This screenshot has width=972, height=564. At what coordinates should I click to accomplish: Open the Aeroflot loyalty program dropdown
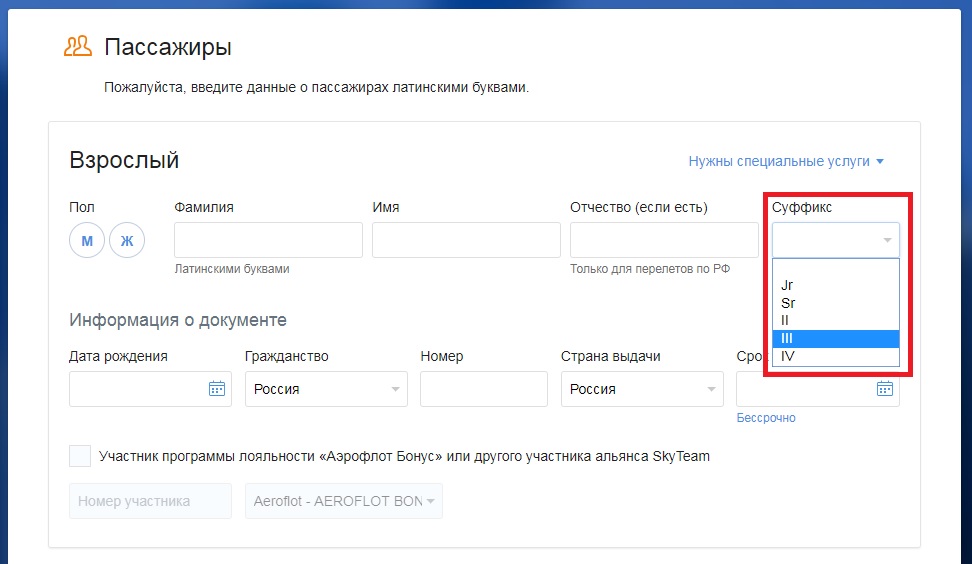343,501
